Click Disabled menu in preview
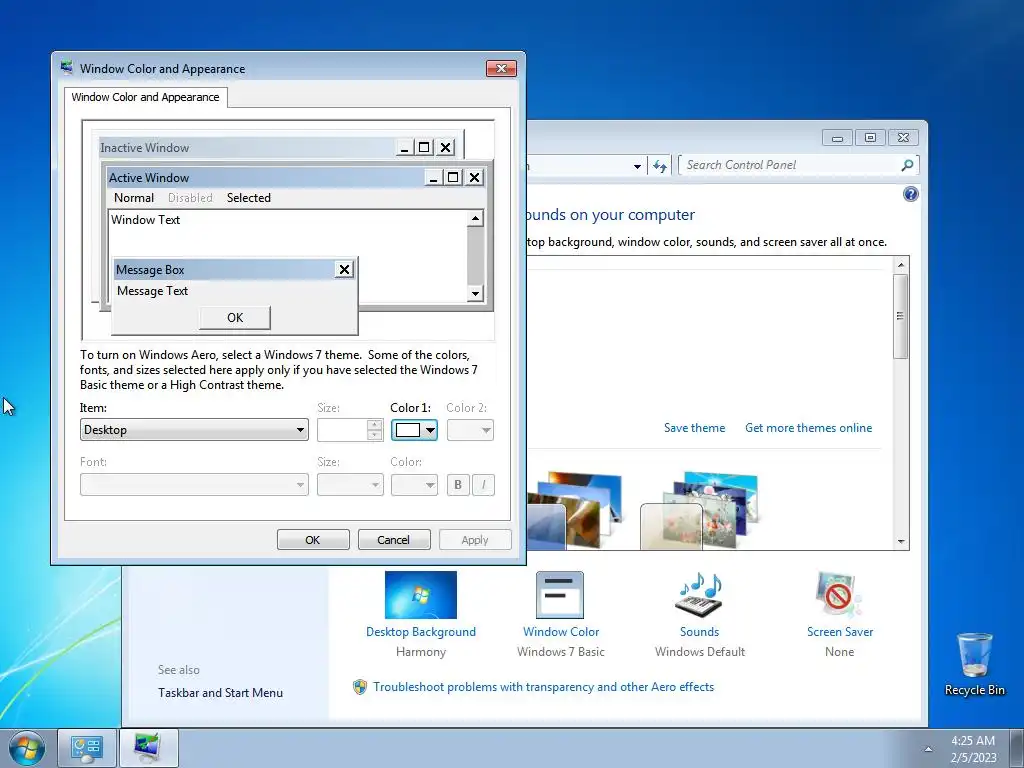Viewport: 1024px width, 768px height. pos(190,198)
